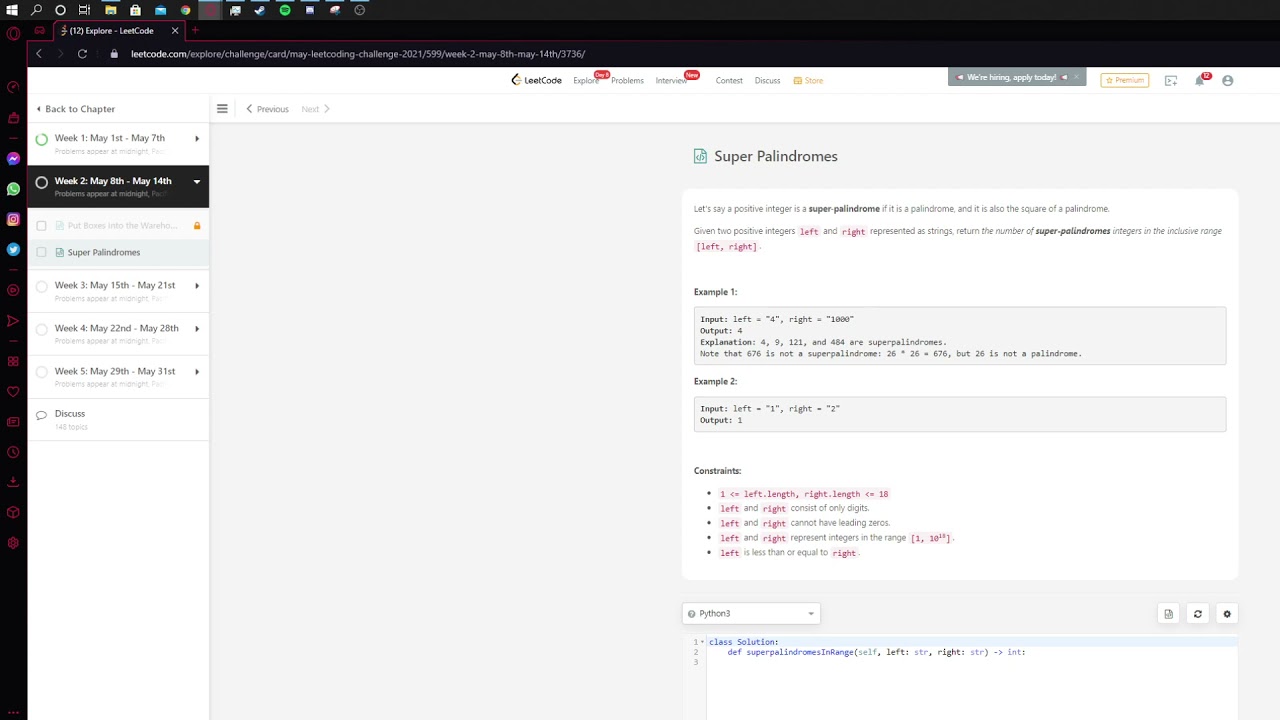Open bookmarks heart in Opera sidebar
1280x720 pixels.
[13, 391]
